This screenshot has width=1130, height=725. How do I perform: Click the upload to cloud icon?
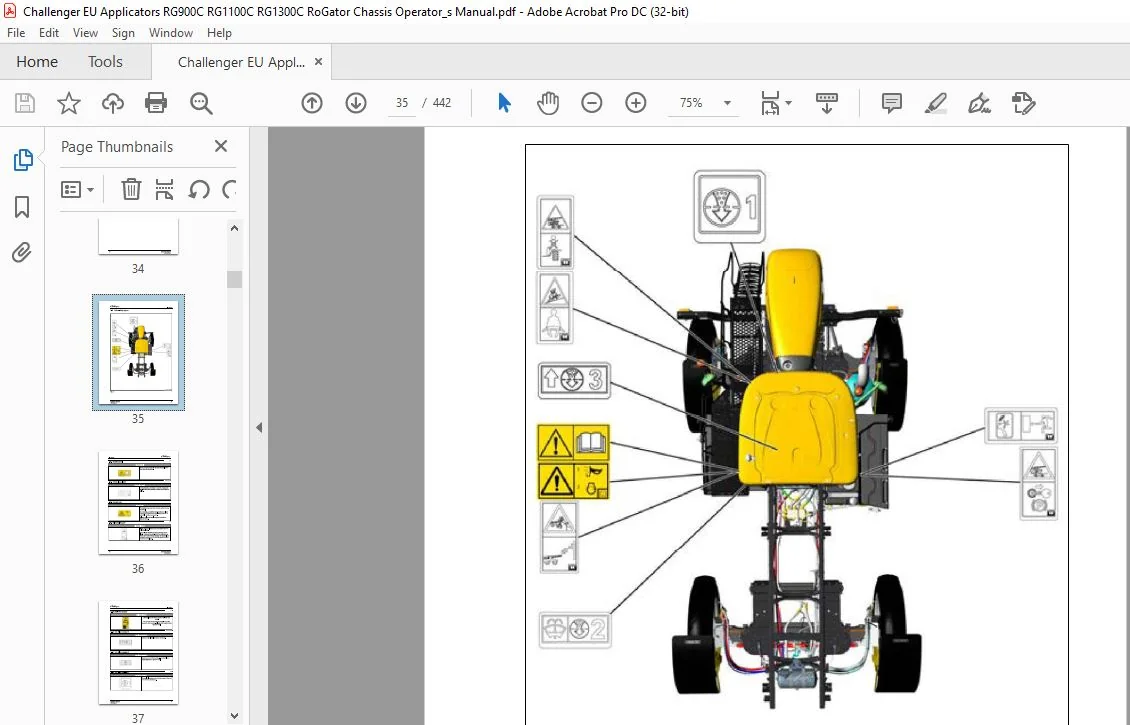pyautogui.click(x=112, y=103)
